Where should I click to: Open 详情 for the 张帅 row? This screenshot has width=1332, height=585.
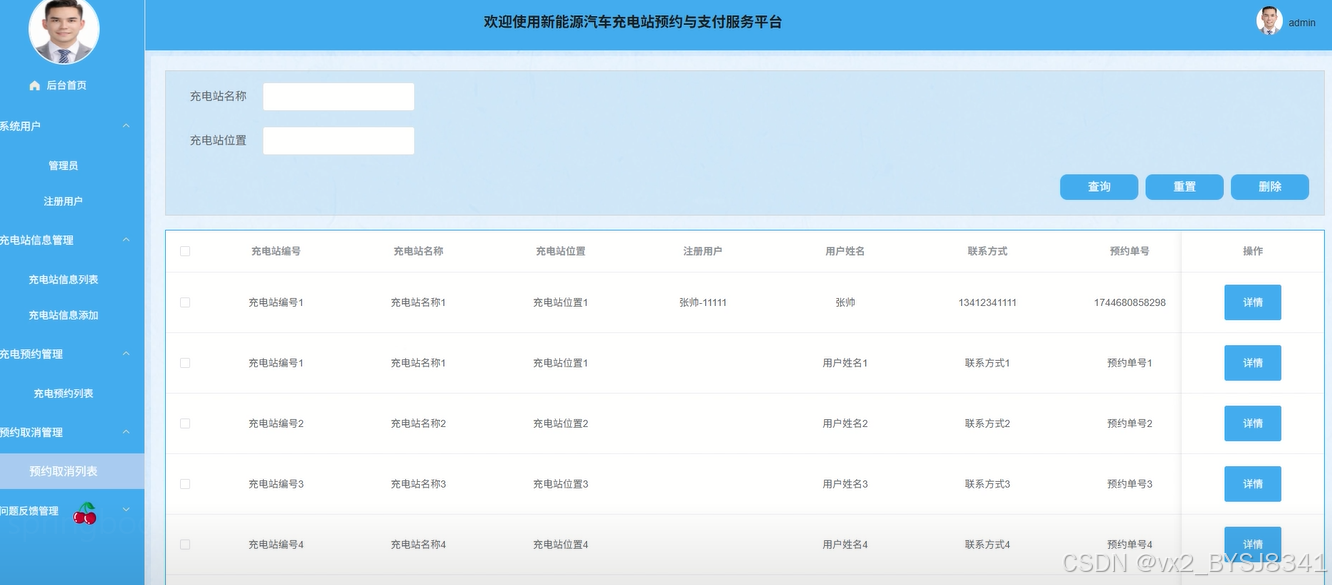[1253, 302]
